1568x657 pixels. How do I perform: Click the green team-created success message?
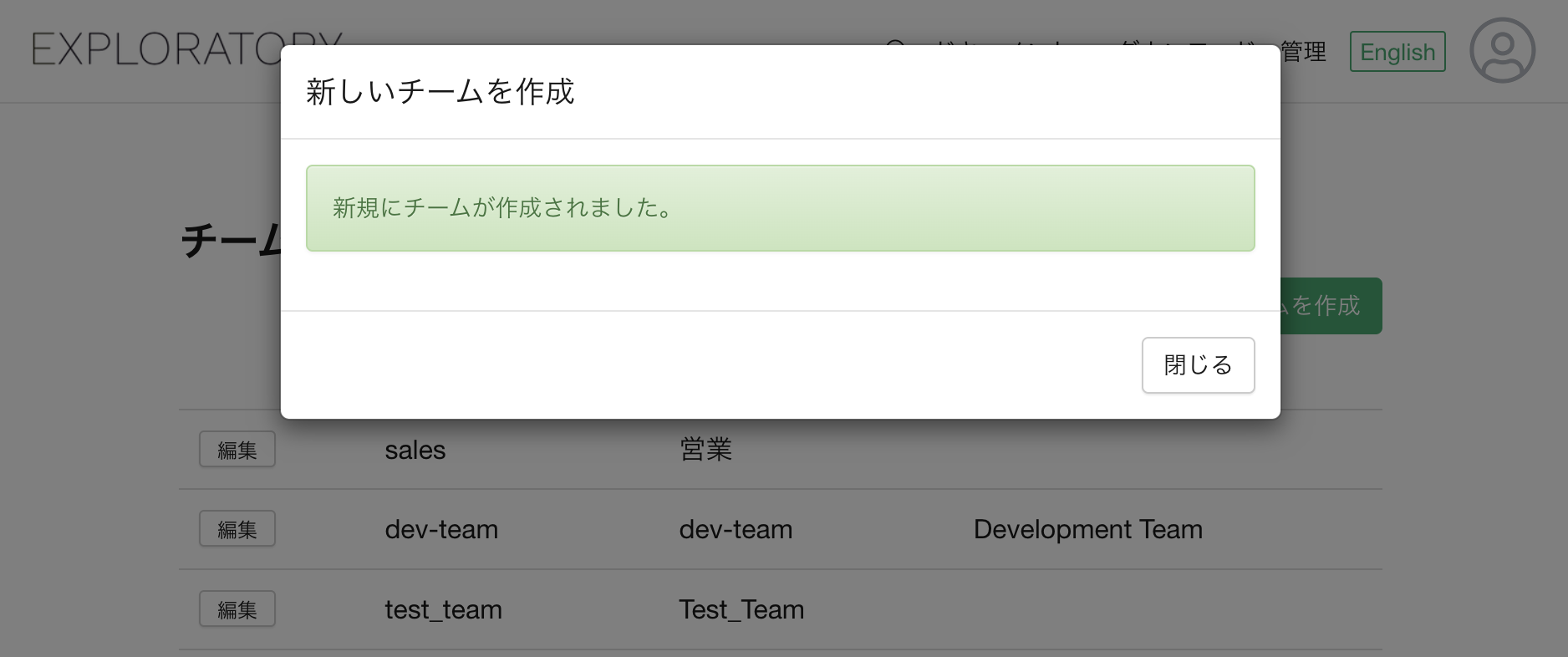[x=779, y=208]
